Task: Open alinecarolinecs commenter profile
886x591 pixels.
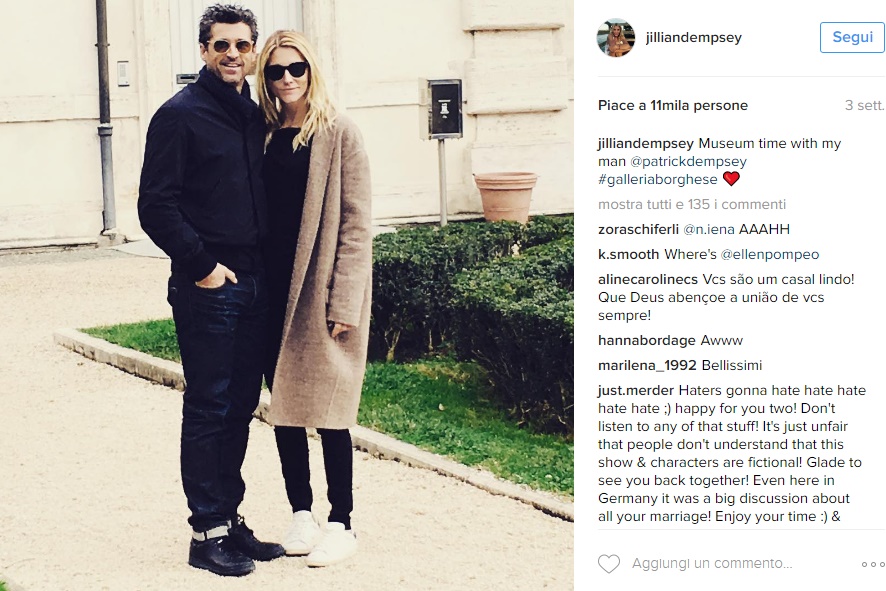Action: [648, 279]
